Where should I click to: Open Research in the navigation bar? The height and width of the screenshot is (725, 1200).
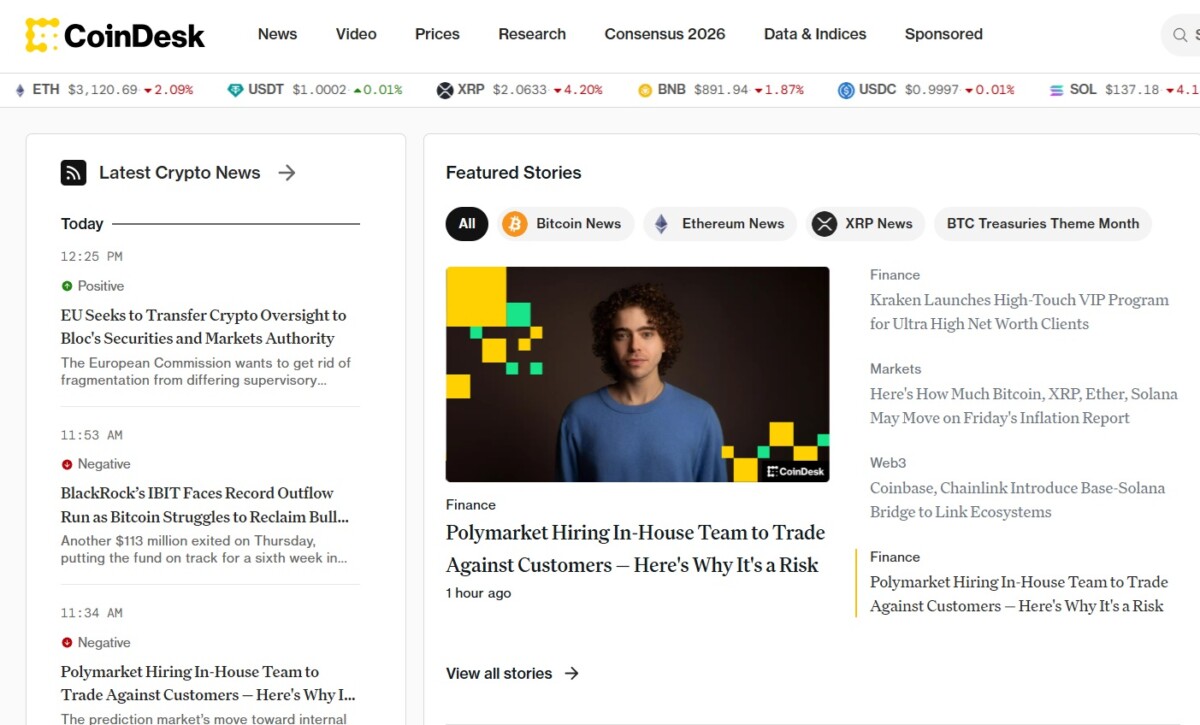[532, 34]
